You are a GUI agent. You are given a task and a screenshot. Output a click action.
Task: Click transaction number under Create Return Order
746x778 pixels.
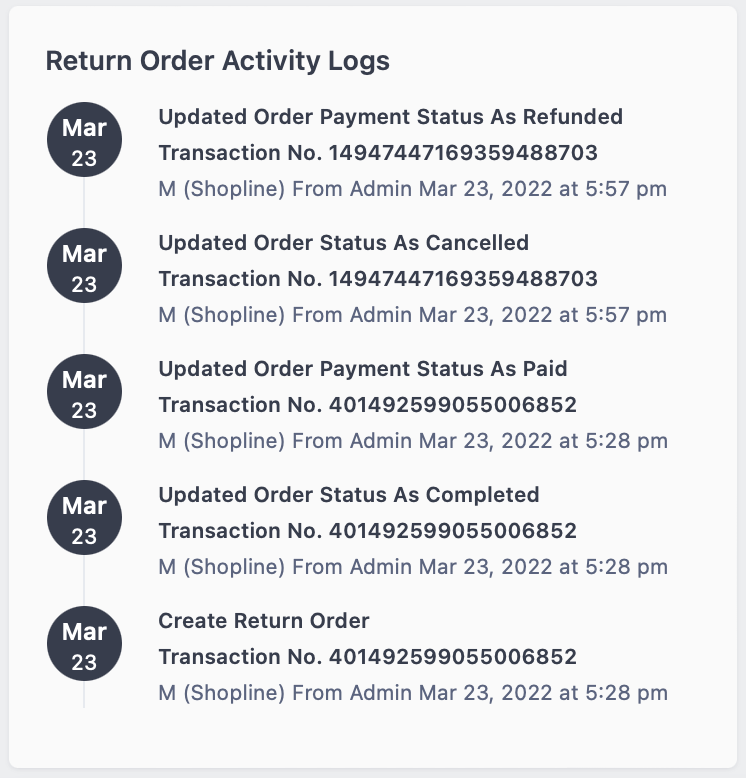[368, 657]
